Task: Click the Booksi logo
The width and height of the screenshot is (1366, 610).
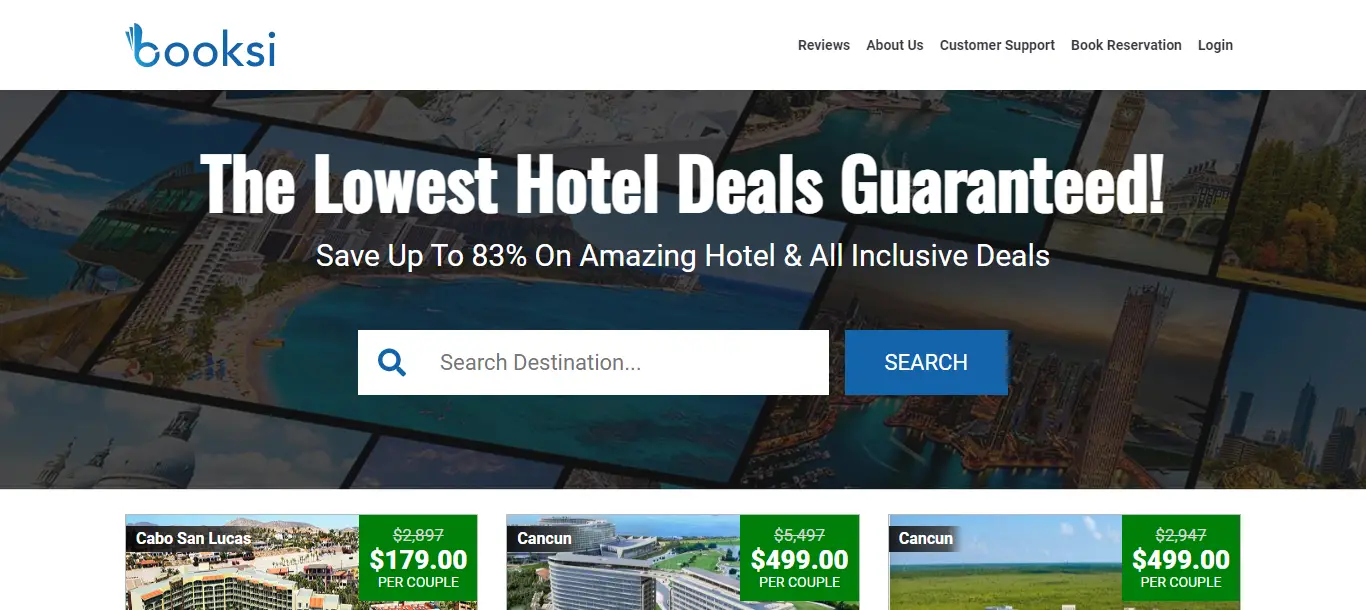Action: (200, 46)
